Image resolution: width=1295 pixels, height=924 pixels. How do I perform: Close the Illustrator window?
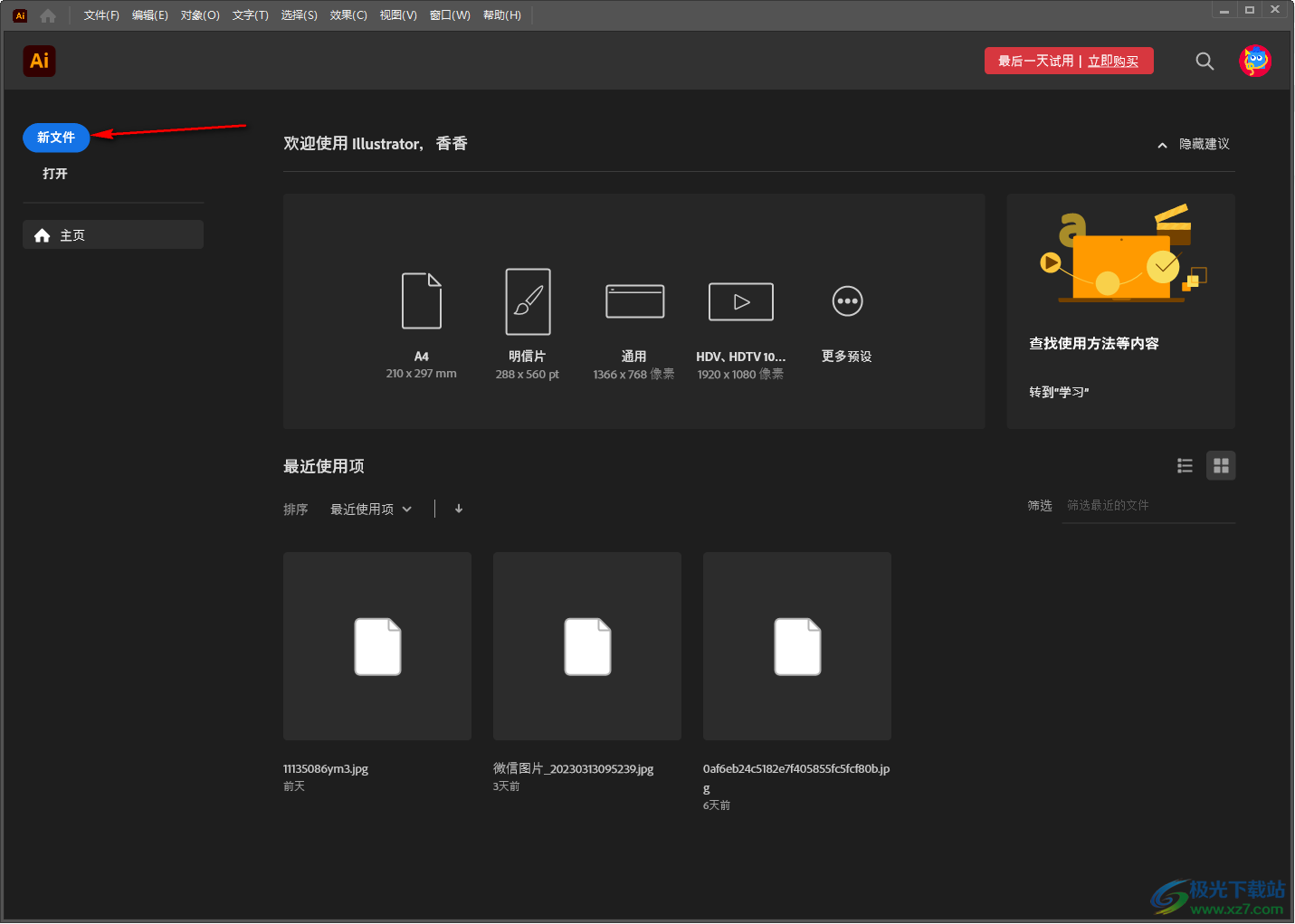tap(1275, 10)
